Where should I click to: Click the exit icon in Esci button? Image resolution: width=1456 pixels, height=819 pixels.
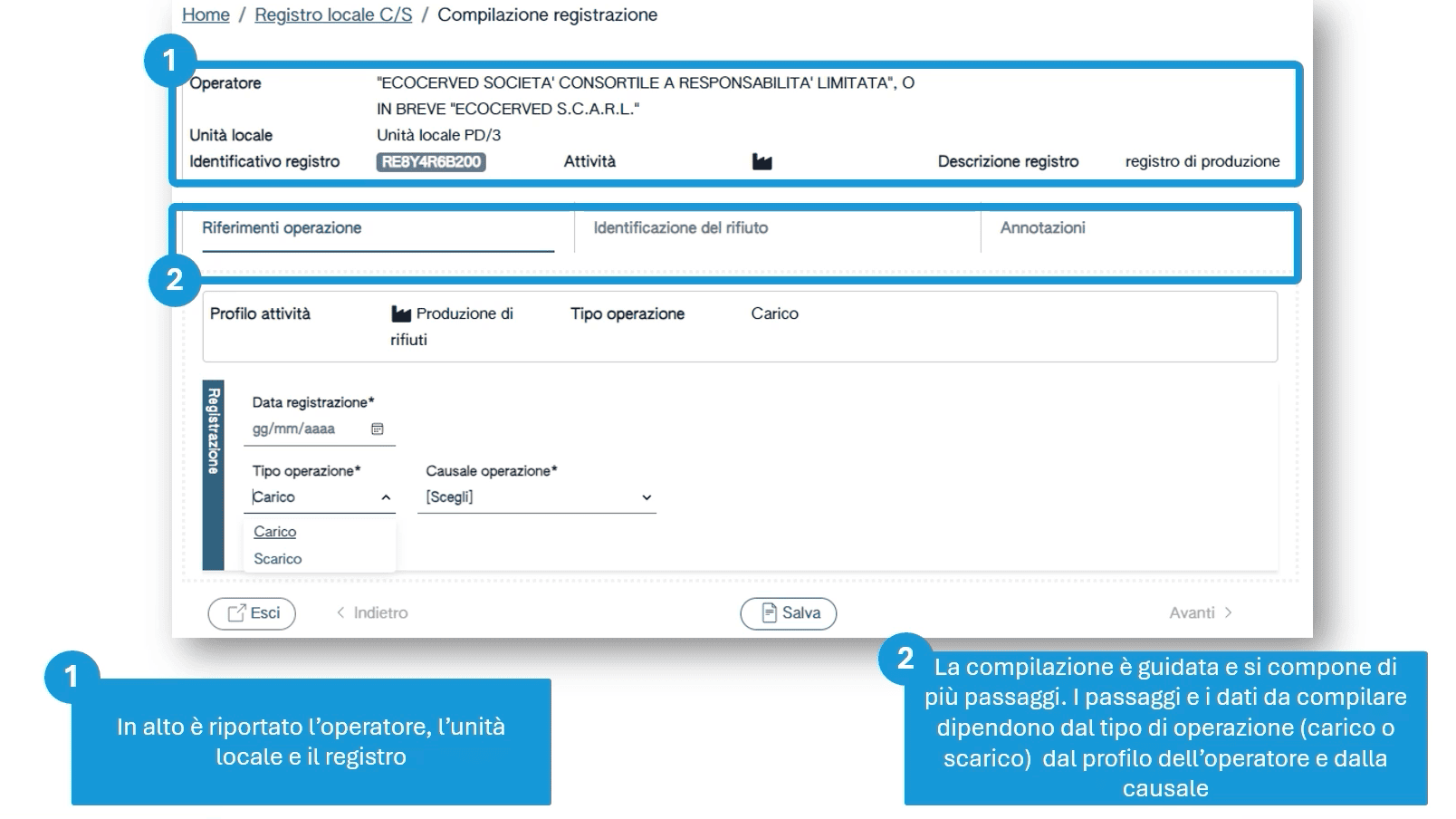click(236, 613)
